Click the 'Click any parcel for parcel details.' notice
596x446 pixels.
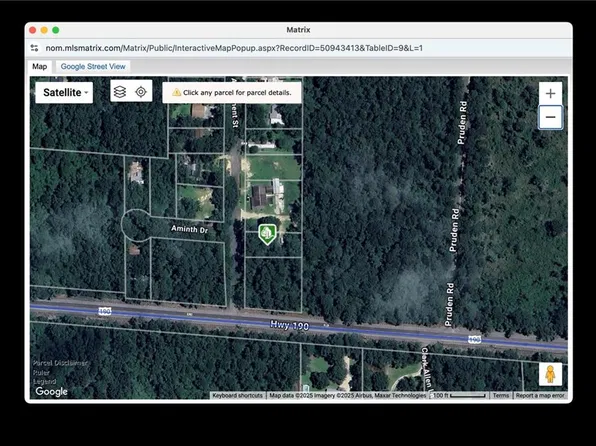232,92
